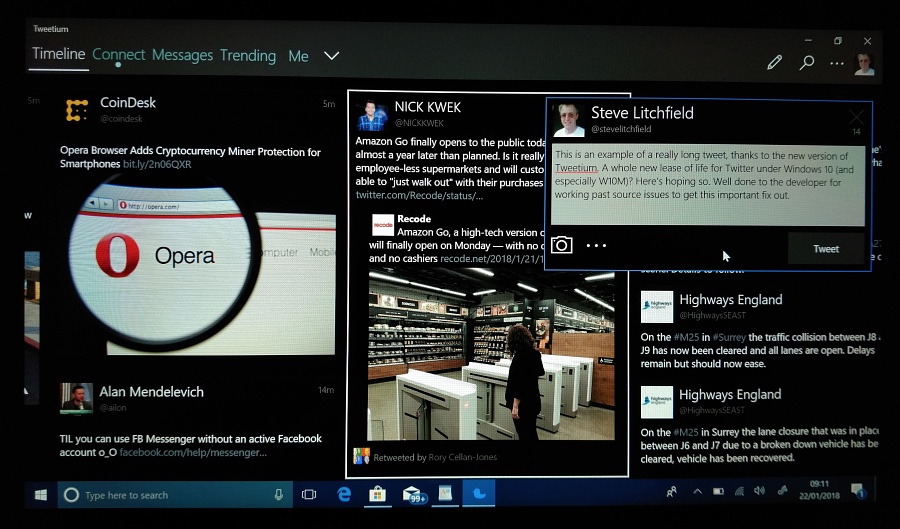900x529 pixels.
Task: Open the account avatar in the top-right header
Action: click(x=864, y=64)
